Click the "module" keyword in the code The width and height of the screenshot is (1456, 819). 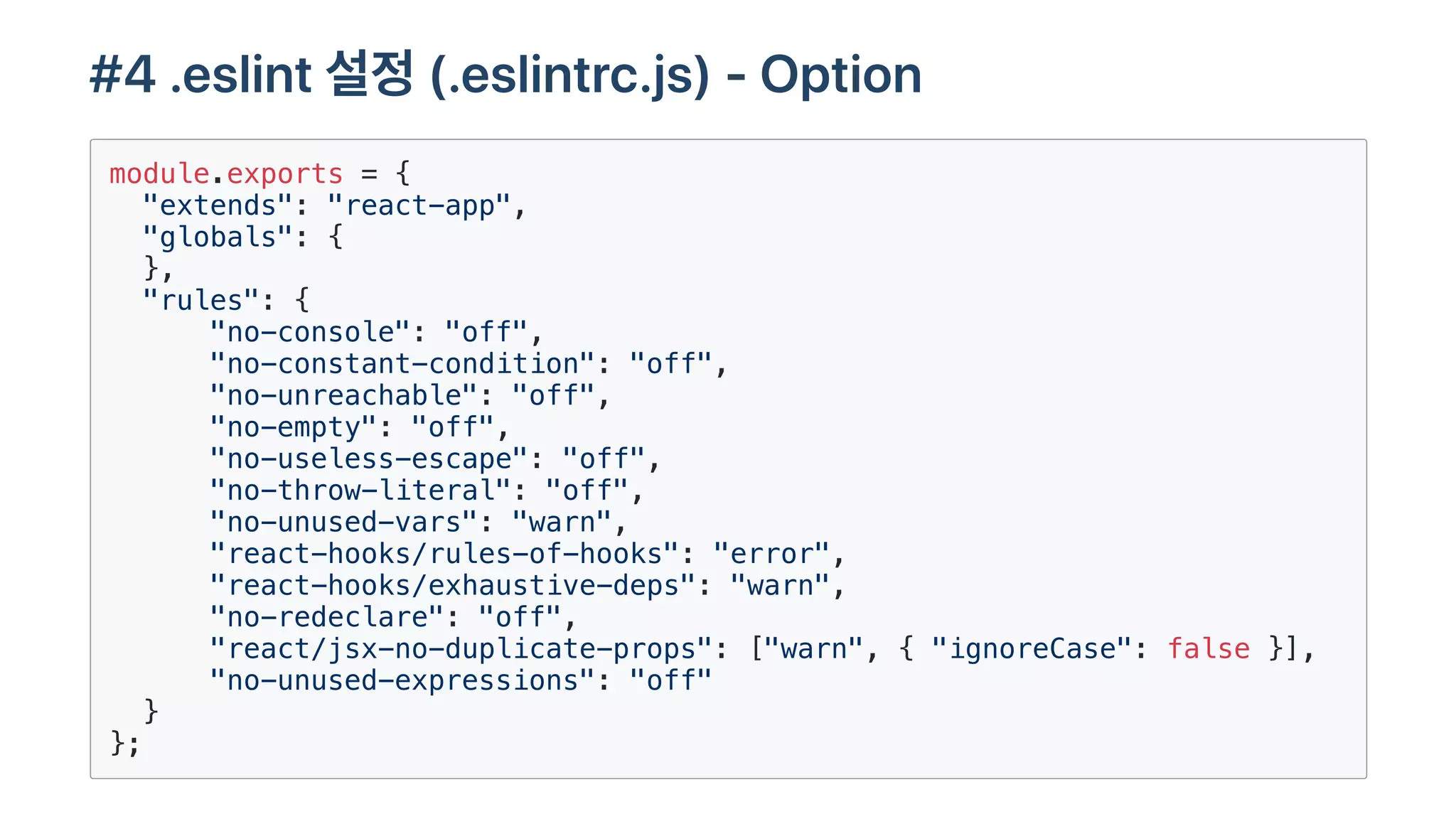click(x=159, y=174)
